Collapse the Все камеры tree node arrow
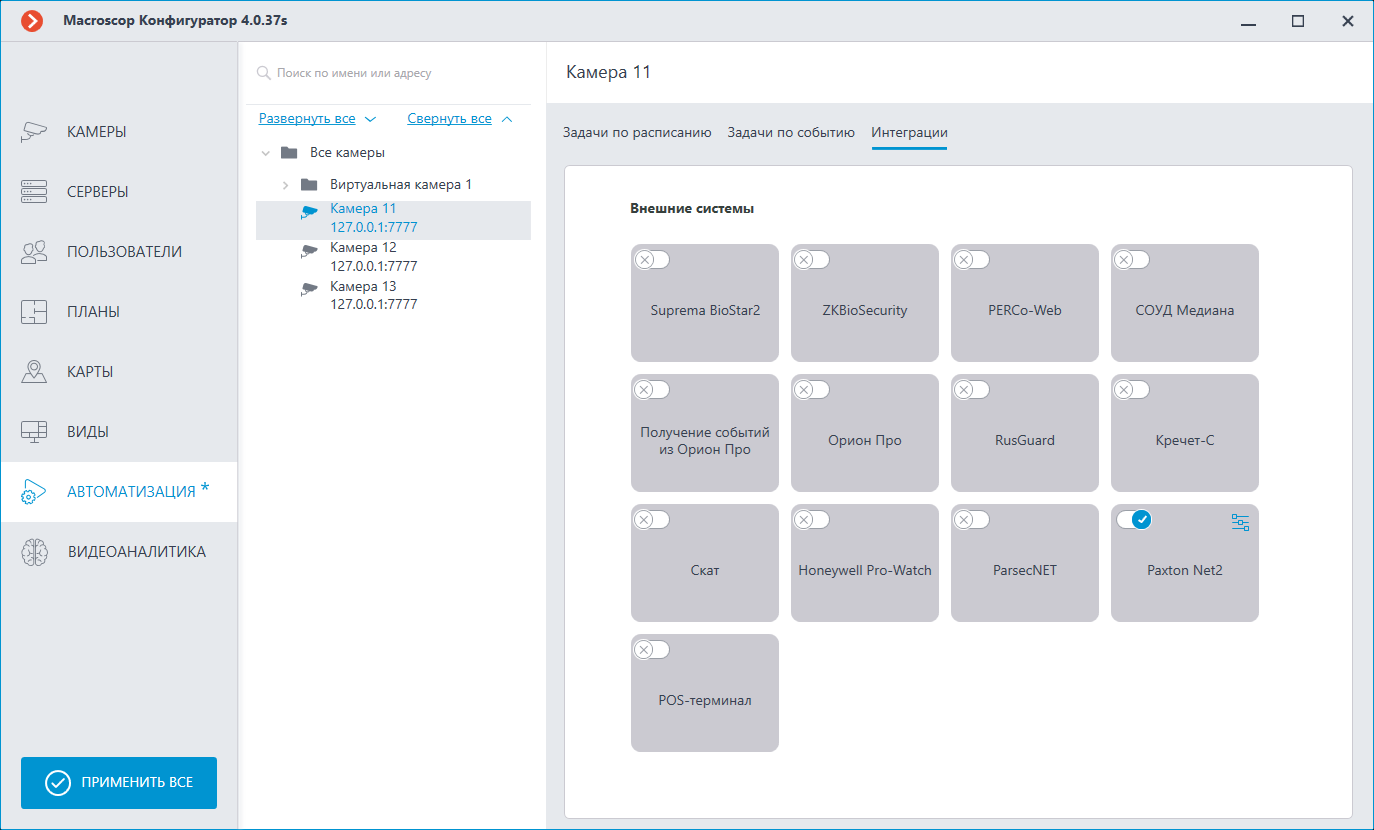 pos(266,154)
